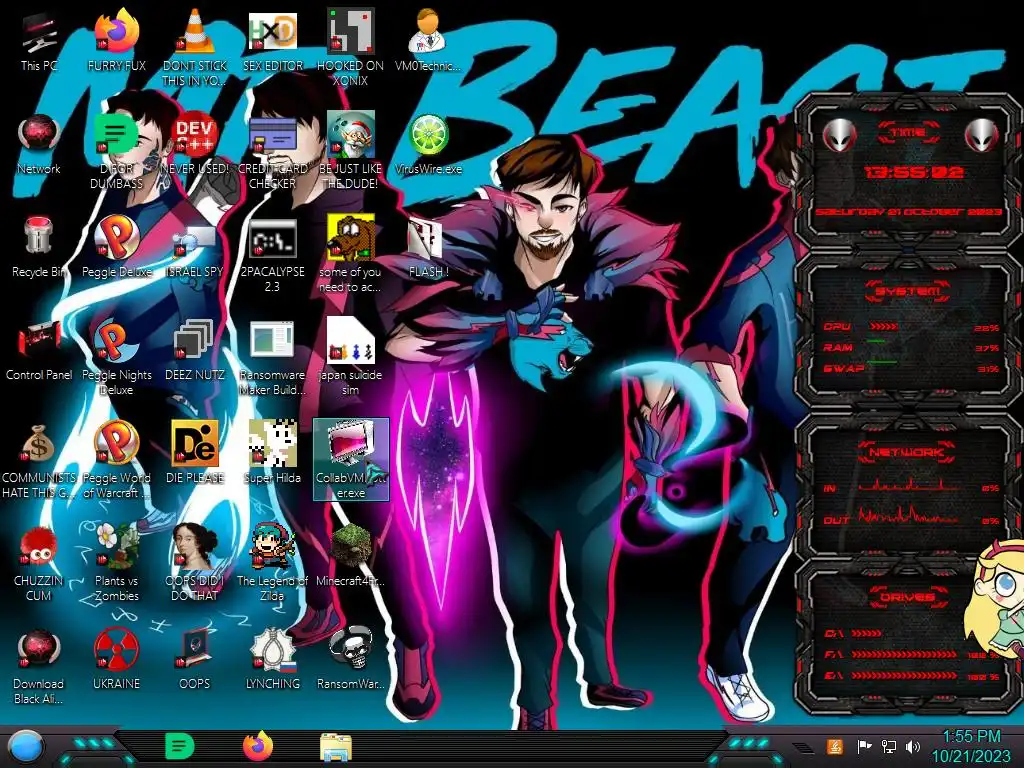Select the highlighted CollabVM...er.exe icon
This screenshot has height=768, width=1024.
coord(351,460)
